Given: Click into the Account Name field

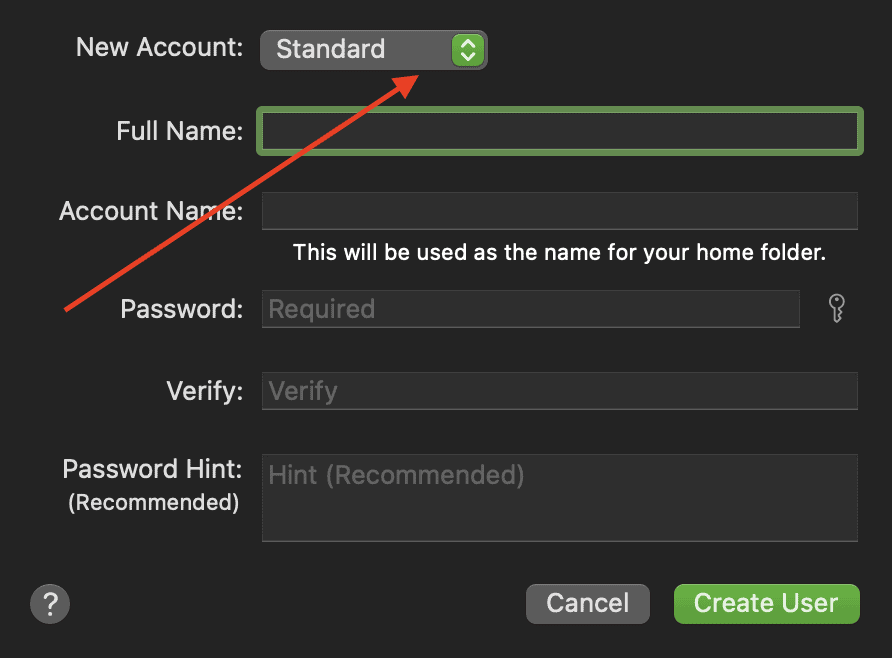Looking at the screenshot, I should (559, 211).
